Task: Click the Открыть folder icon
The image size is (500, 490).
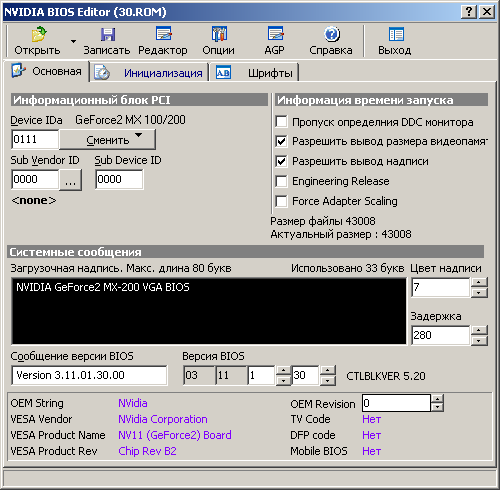Action: [x=39, y=34]
